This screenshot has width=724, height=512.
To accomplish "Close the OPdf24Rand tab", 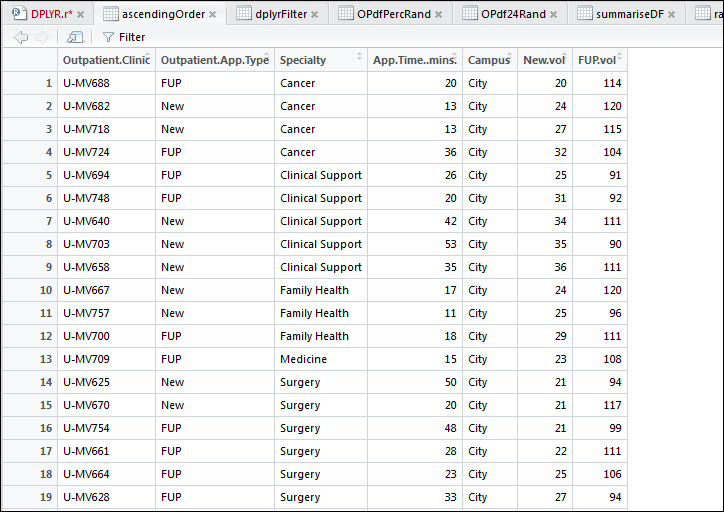I will pyautogui.click(x=555, y=14).
